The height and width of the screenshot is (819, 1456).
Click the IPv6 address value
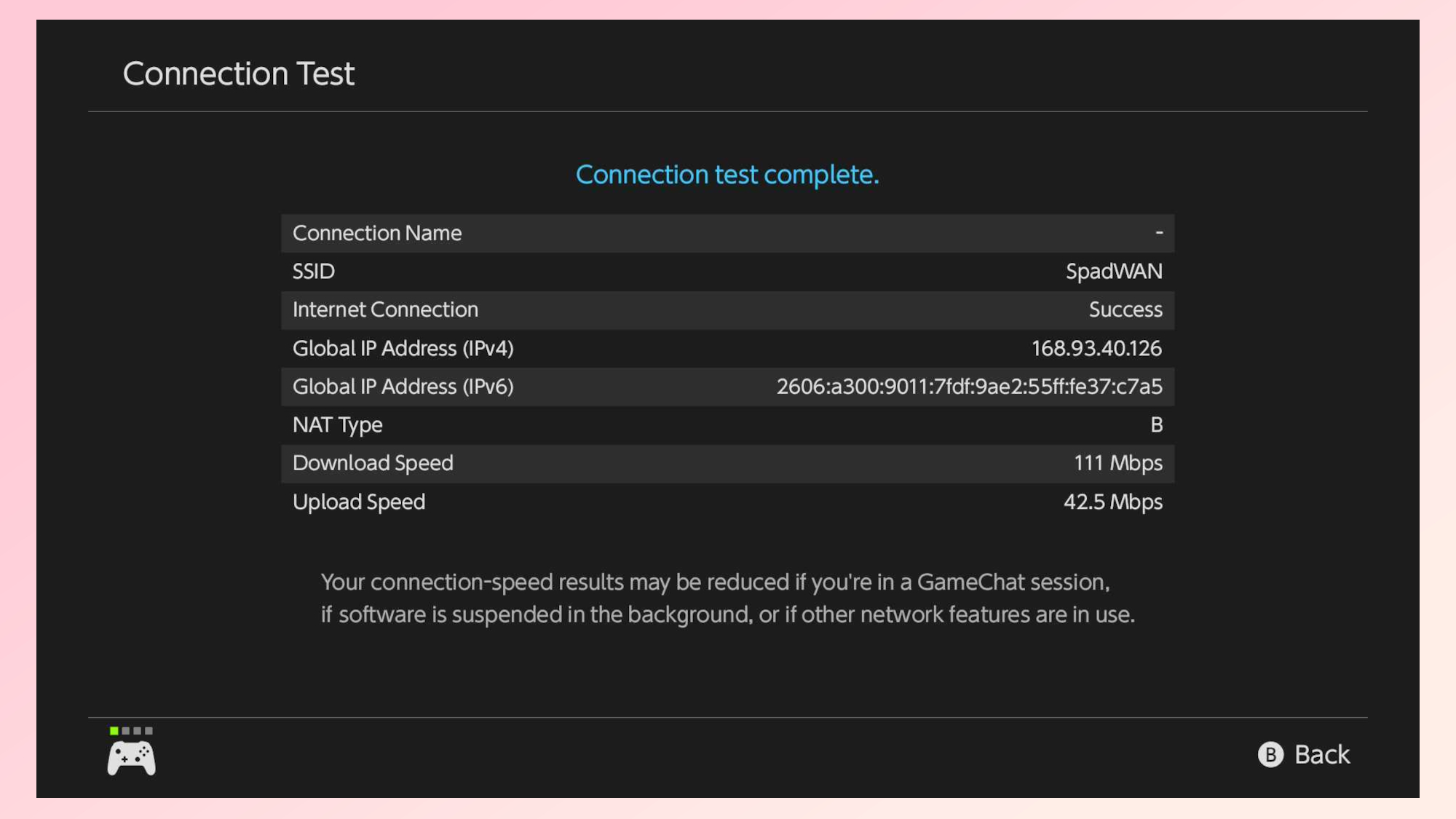click(969, 387)
